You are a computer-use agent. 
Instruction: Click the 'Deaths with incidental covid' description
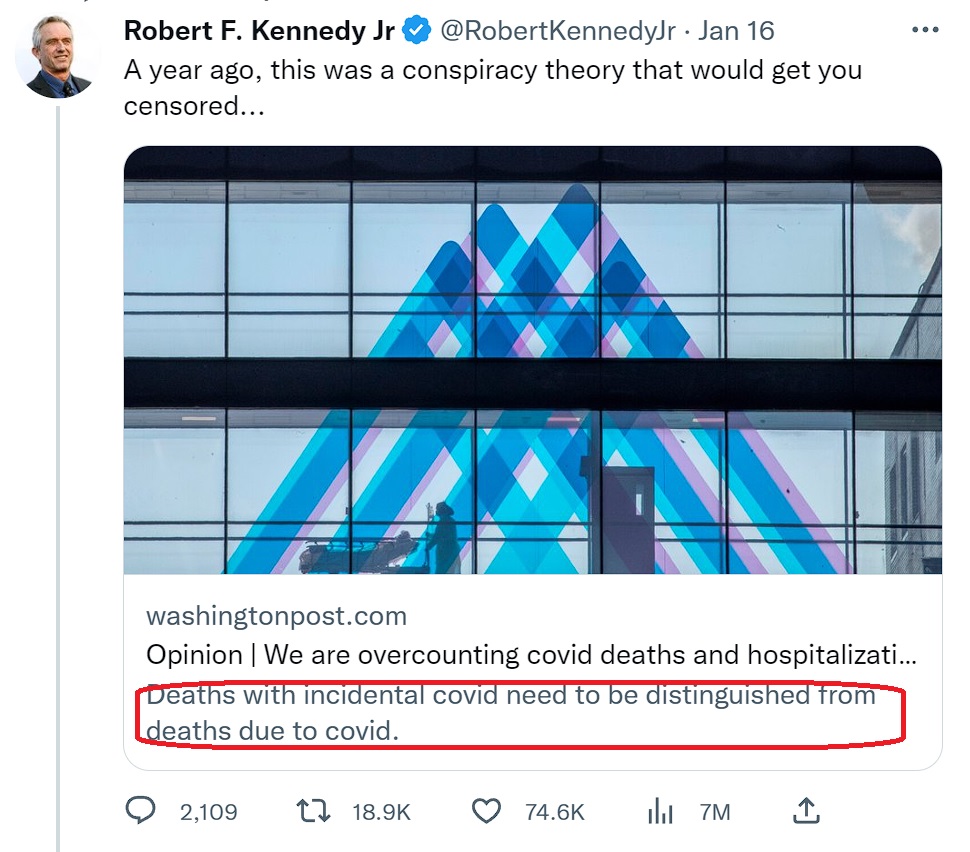click(x=510, y=712)
